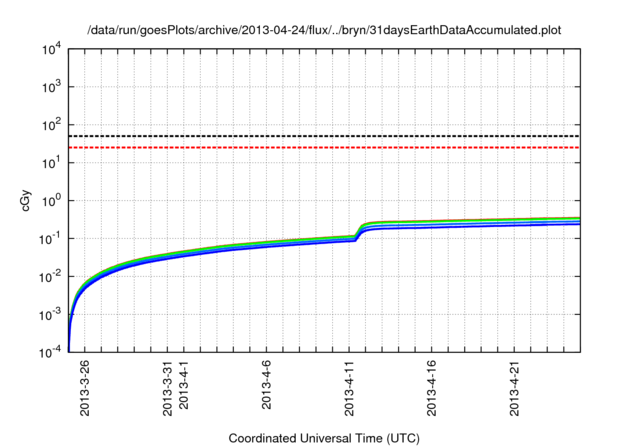Click the 10^2 y-axis tick label

pos(52,125)
